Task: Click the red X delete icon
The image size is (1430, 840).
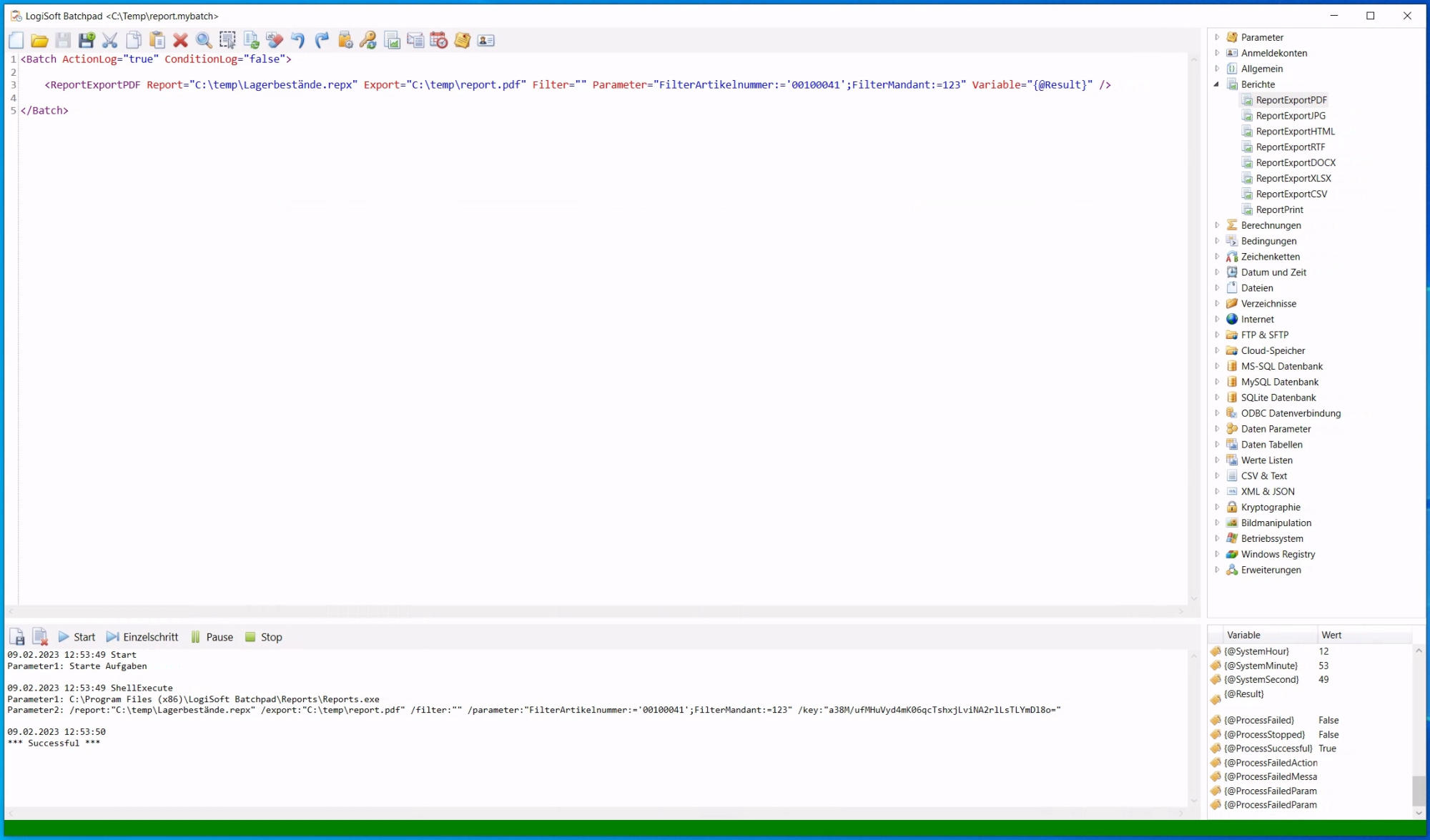Action: tap(180, 41)
